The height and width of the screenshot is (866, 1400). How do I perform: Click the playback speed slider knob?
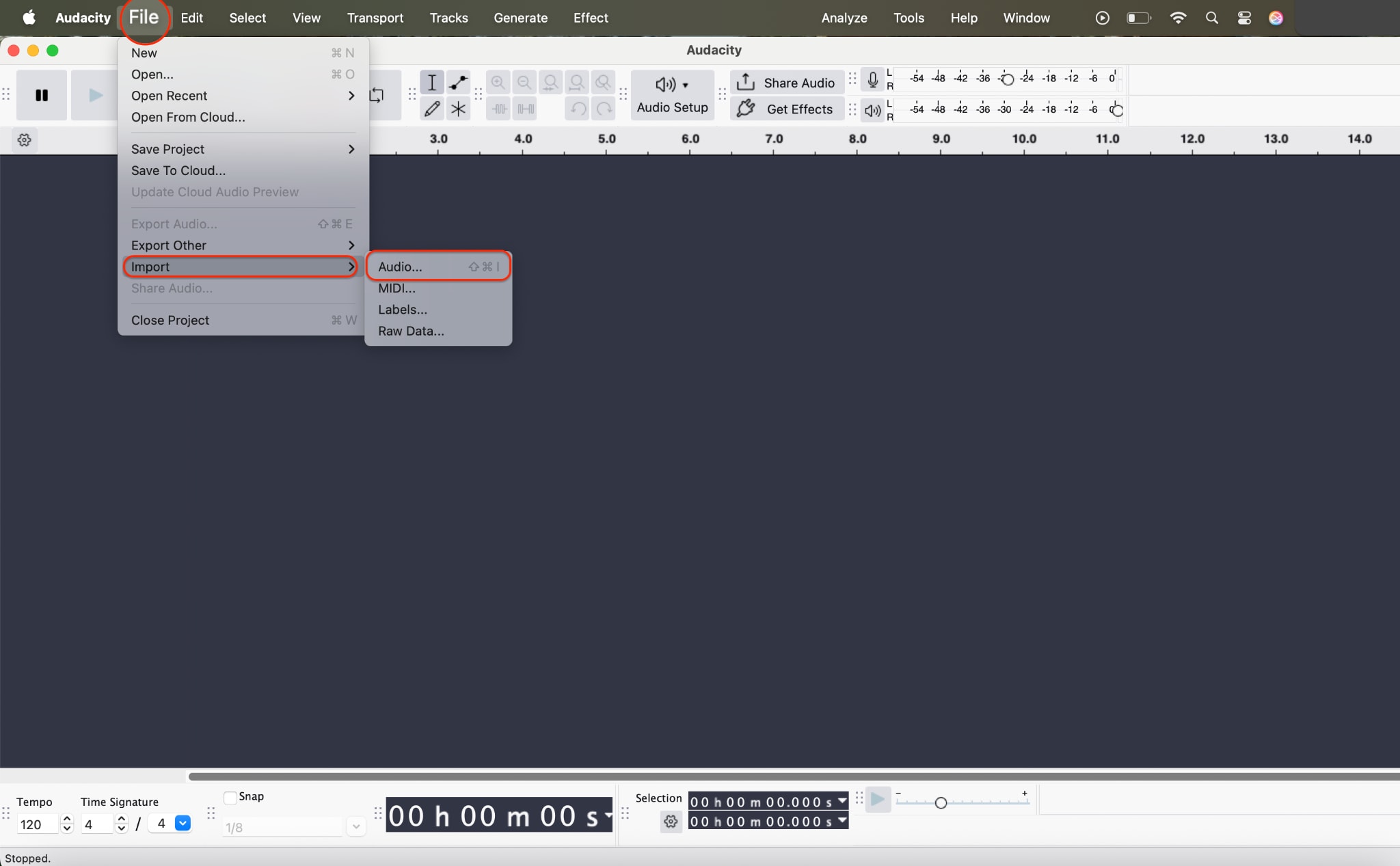coord(941,803)
